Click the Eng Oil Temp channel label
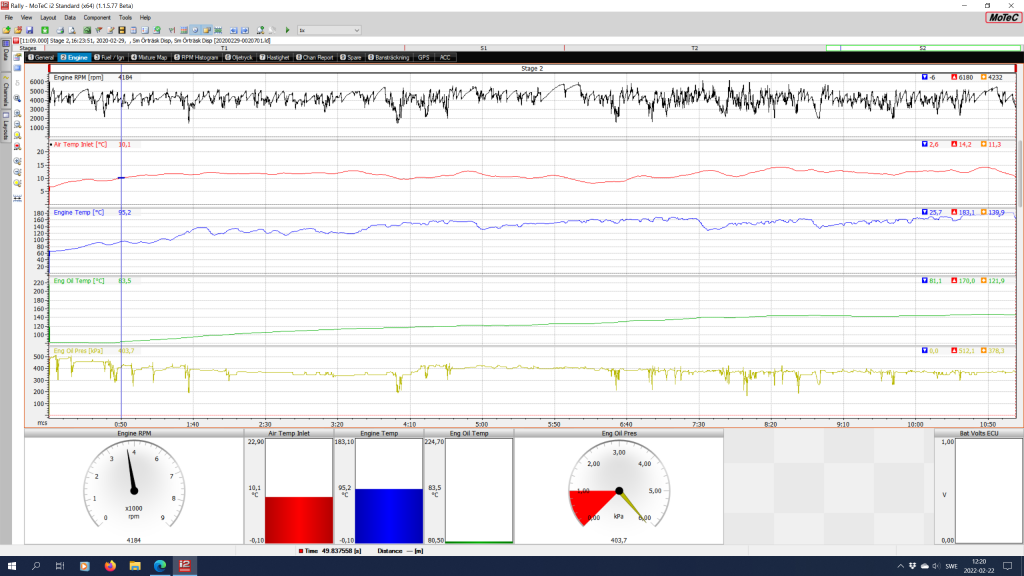 tap(78, 281)
